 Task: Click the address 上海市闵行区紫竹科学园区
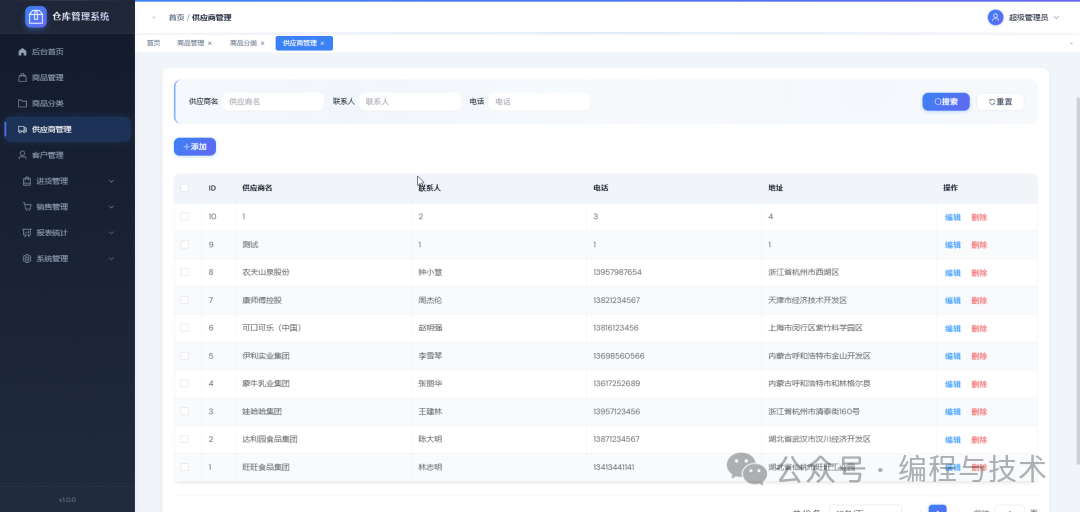(x=816, y=328)
